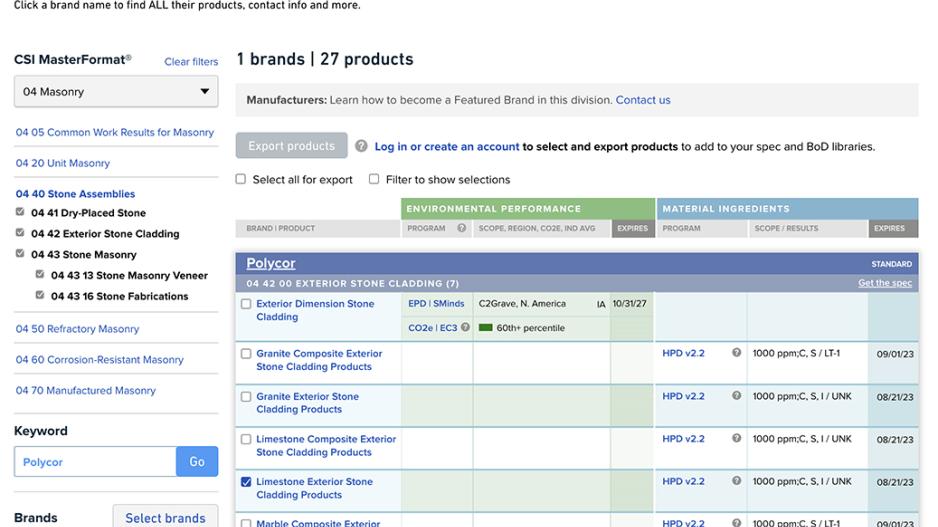This screenshot has width=938, height=527.
Task: Click 1000 ppm;C, S / LT-1 Granite Composite result
Action: (796, 354)
